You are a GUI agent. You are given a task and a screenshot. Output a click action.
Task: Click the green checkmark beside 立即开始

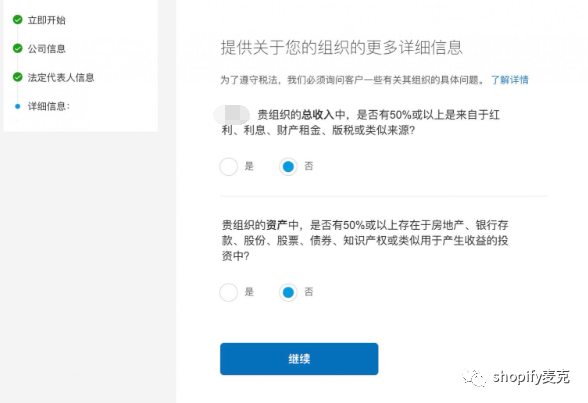17,19
